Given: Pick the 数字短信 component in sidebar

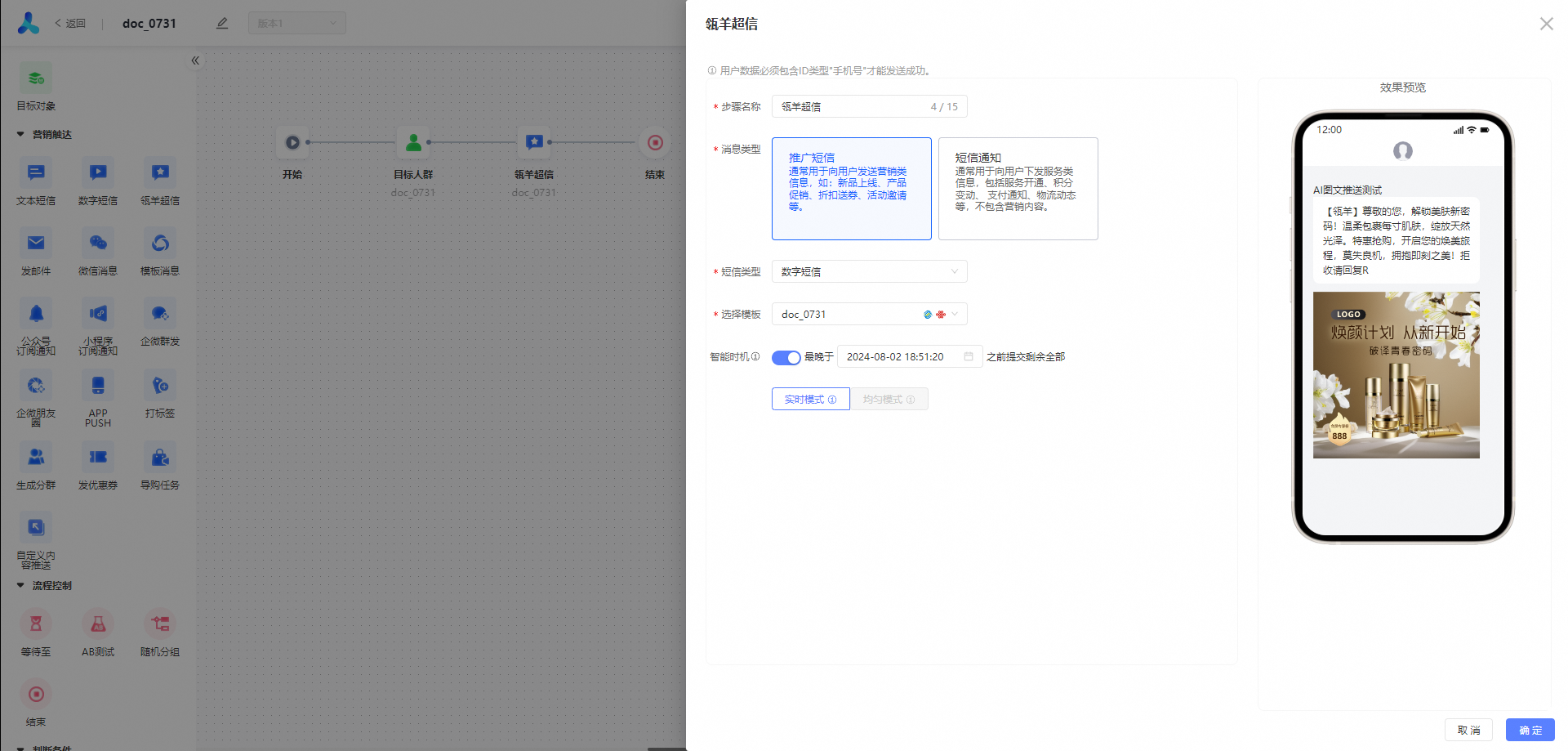Looking at the screenshot, I should pyautogui.click(x=98, y=172).
